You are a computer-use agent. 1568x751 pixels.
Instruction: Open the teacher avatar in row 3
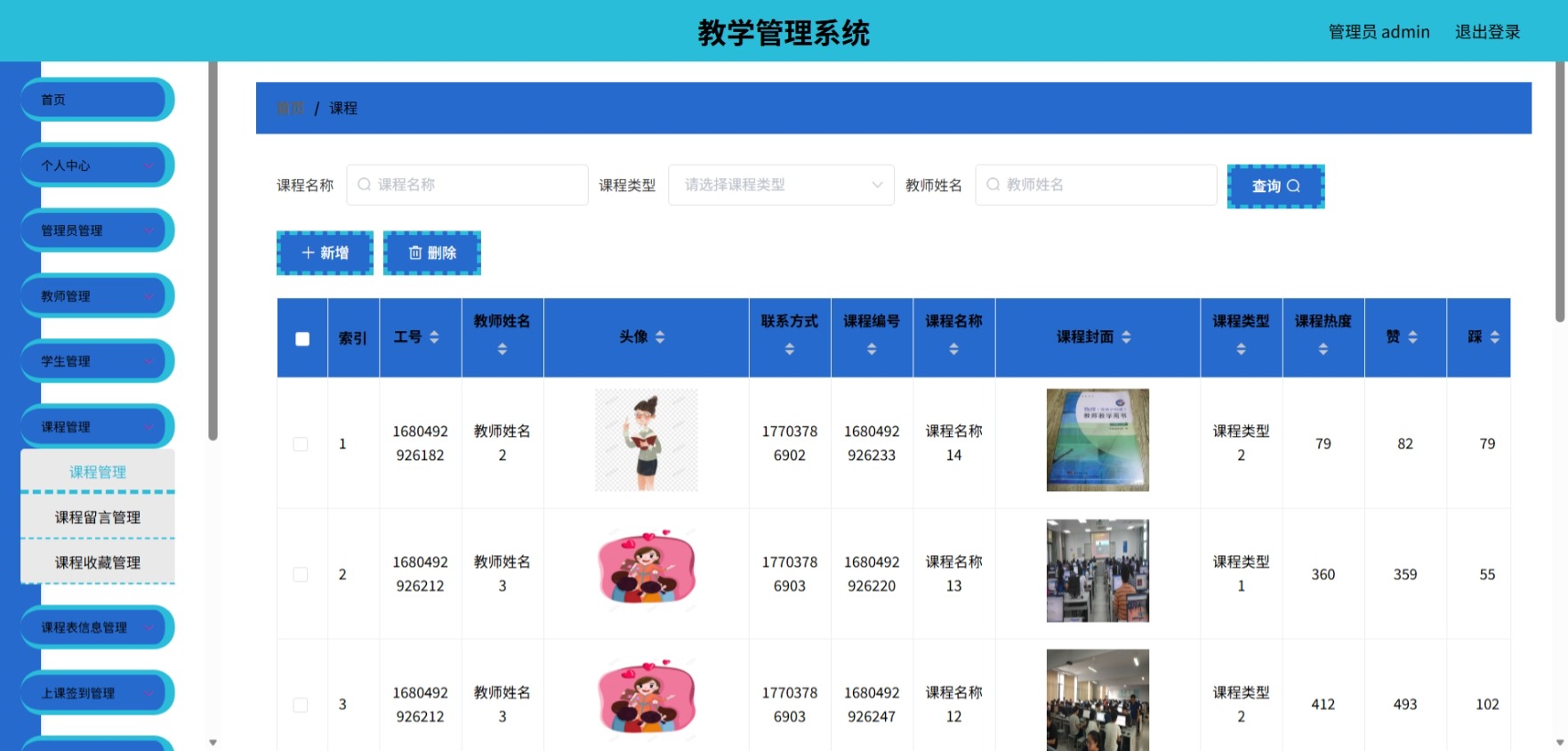click(x=647, y=701)
